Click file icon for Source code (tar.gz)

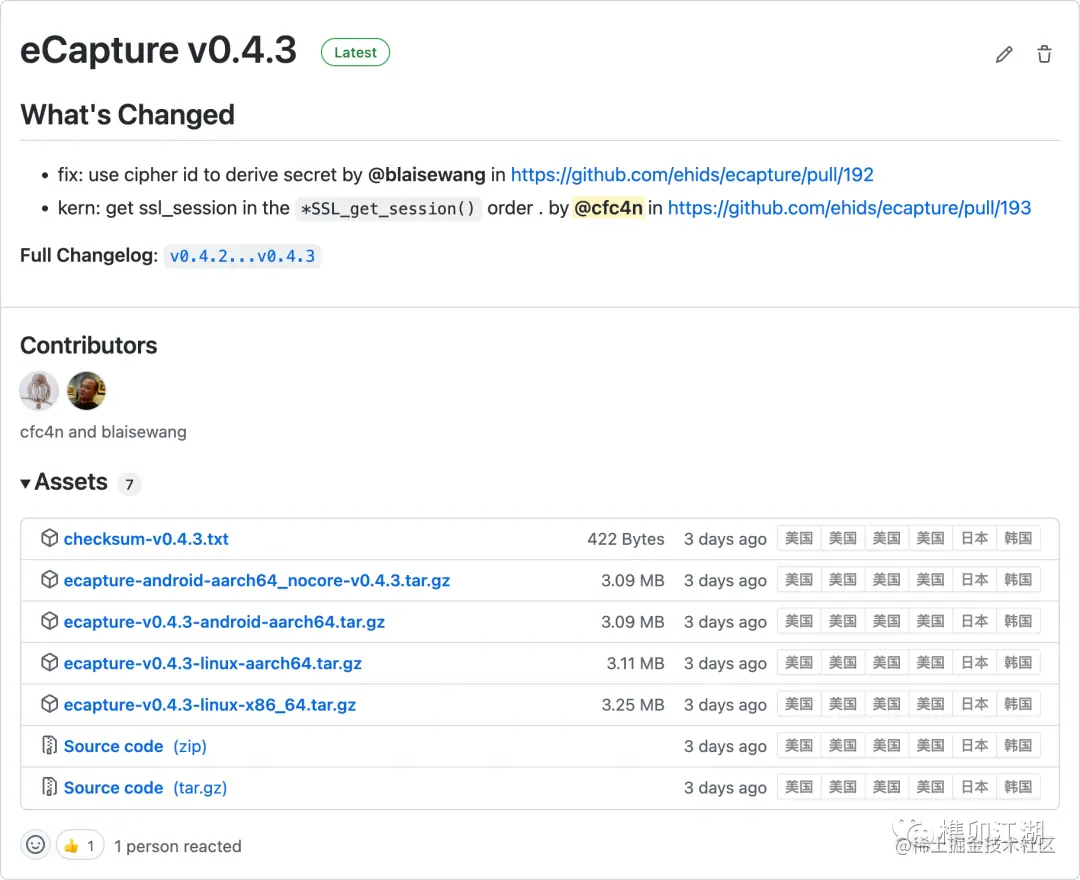click(49, 787)
